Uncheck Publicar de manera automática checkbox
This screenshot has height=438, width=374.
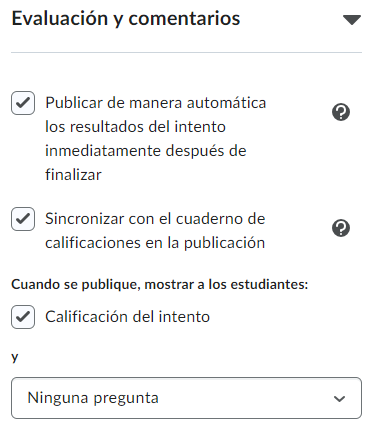(x=23, y=103)
